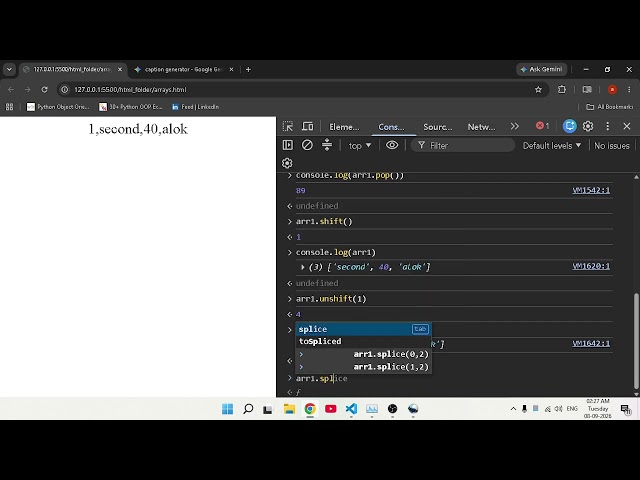Open the Chrome profile avatar
Image resolution: width=640 pixels, height=480 pixels.
(x=612, y=89)
